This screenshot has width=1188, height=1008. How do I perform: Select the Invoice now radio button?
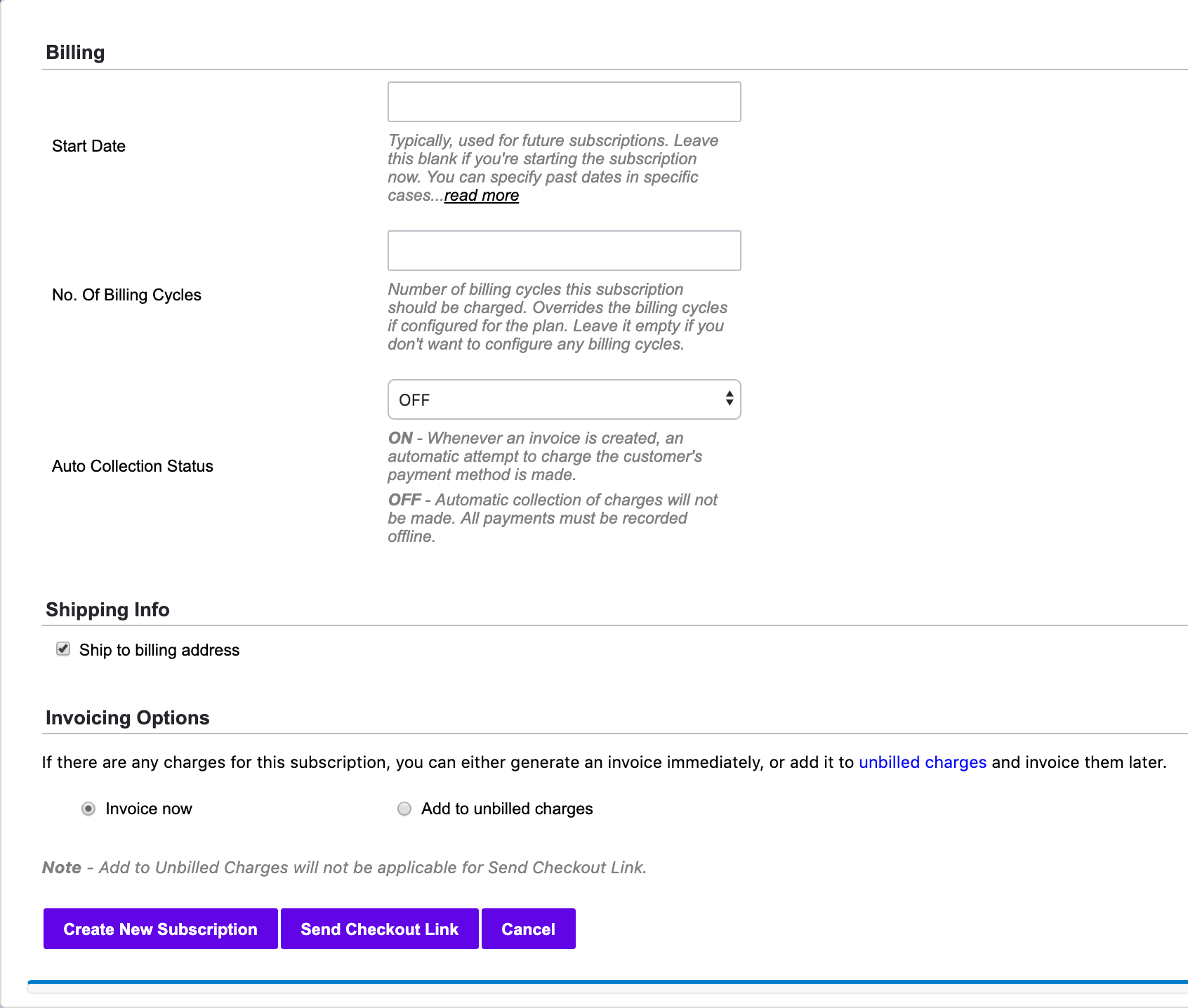coord(88,809)
